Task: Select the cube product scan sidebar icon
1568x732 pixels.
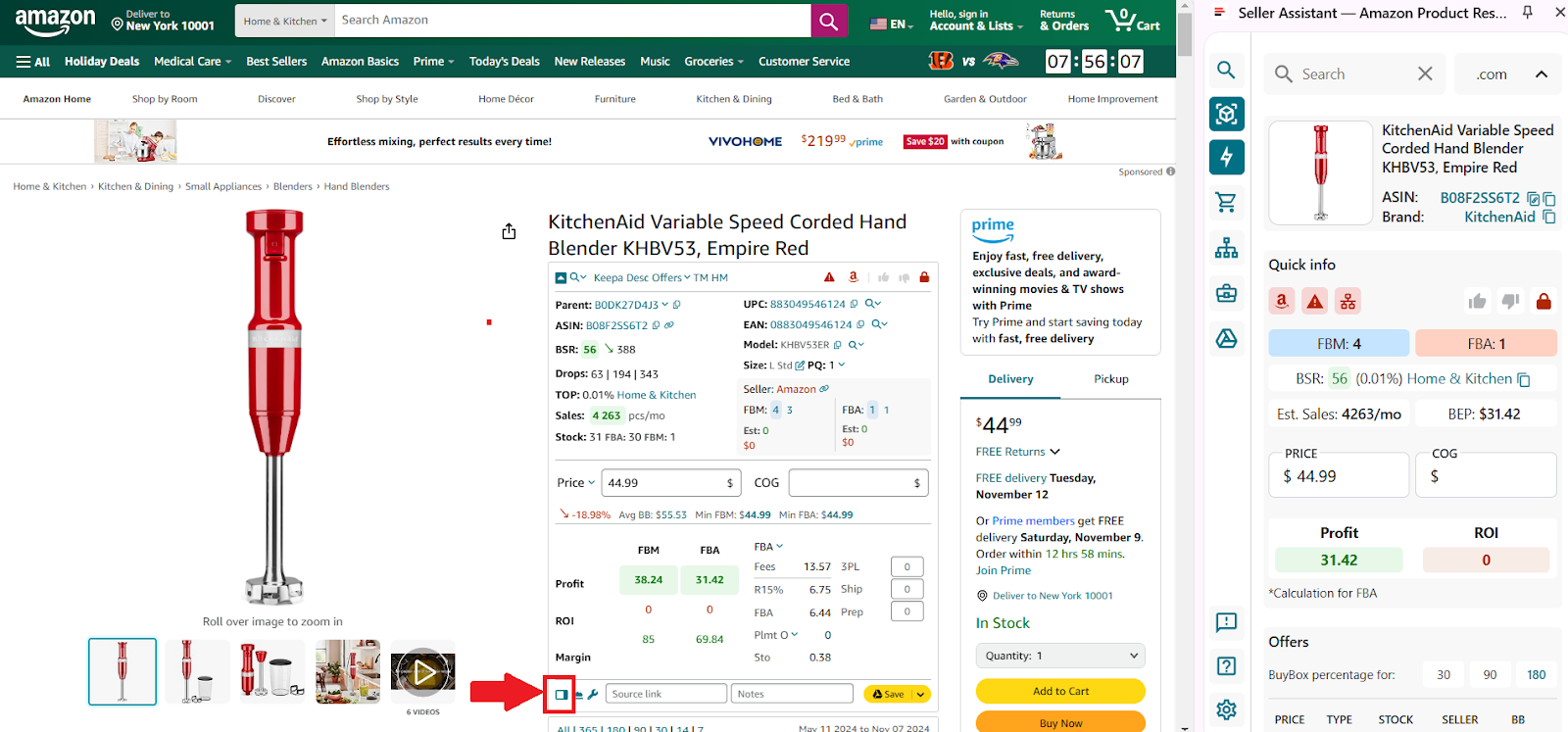Action: coord(1227,114)
